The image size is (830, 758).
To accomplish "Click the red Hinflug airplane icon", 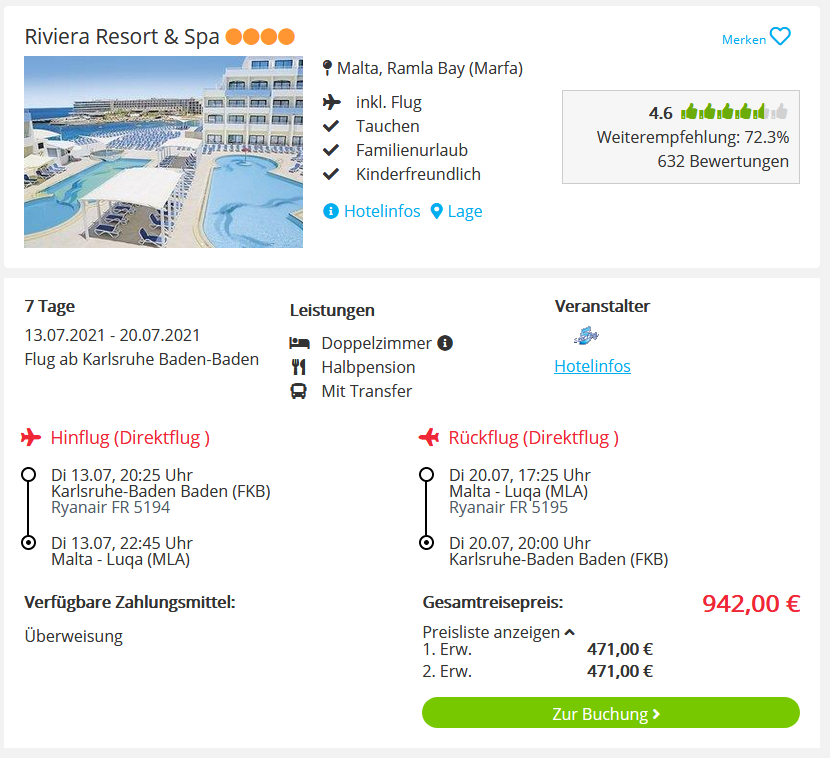I will point(31,438).
